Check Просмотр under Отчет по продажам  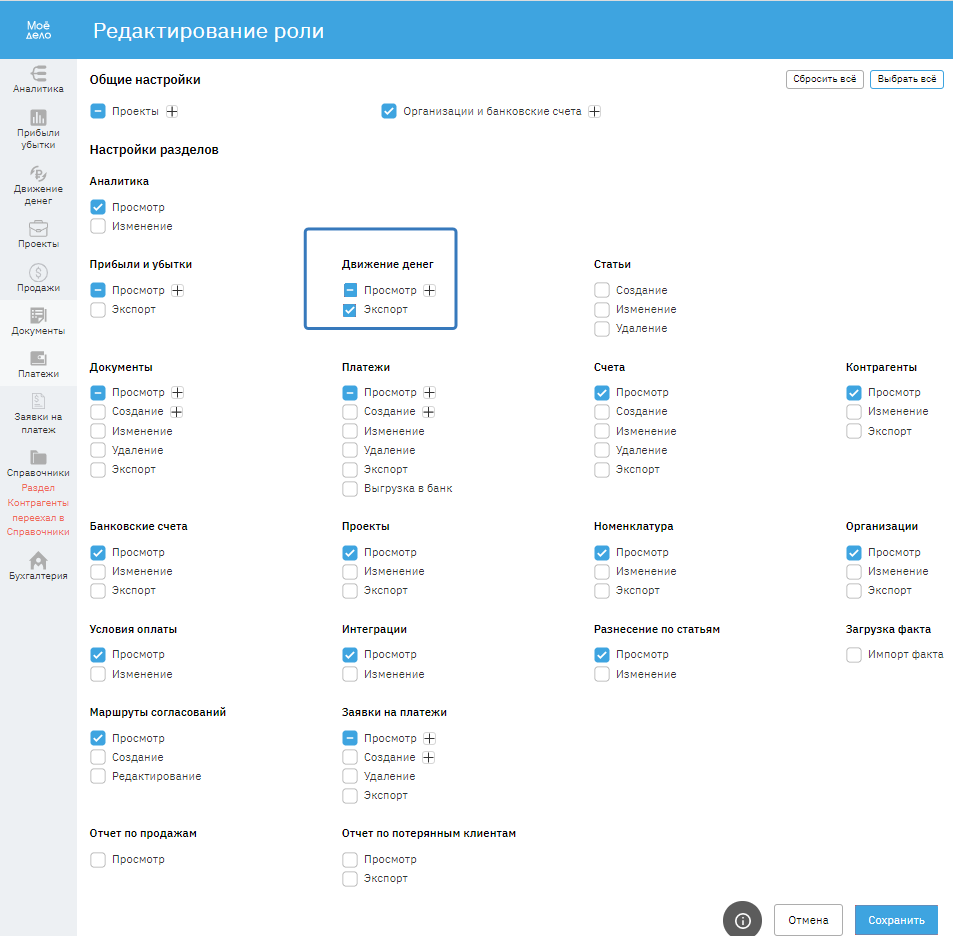pyautogui.click(x=98, y=860)
